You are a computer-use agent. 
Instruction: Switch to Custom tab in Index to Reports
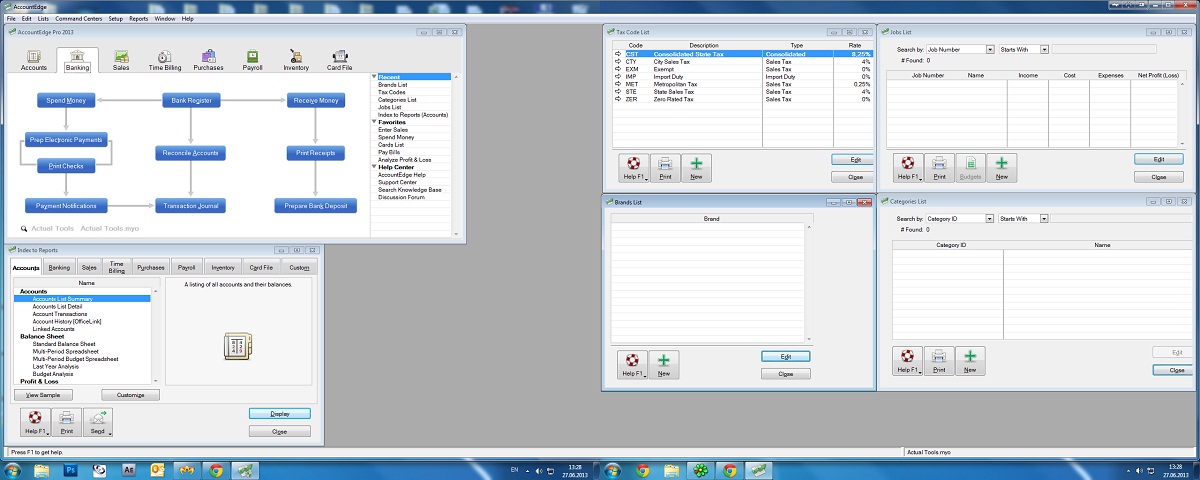[299, 268]
